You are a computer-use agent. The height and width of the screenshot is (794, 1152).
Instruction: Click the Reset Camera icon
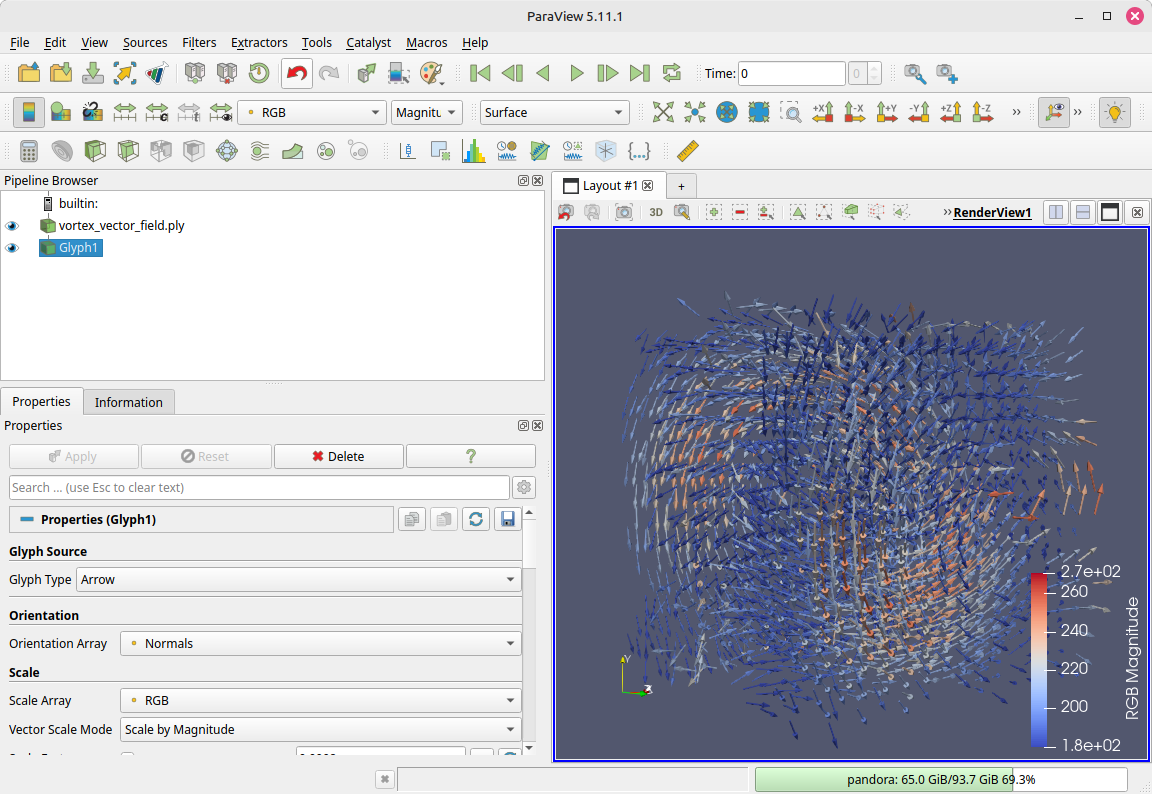[663, 113]
